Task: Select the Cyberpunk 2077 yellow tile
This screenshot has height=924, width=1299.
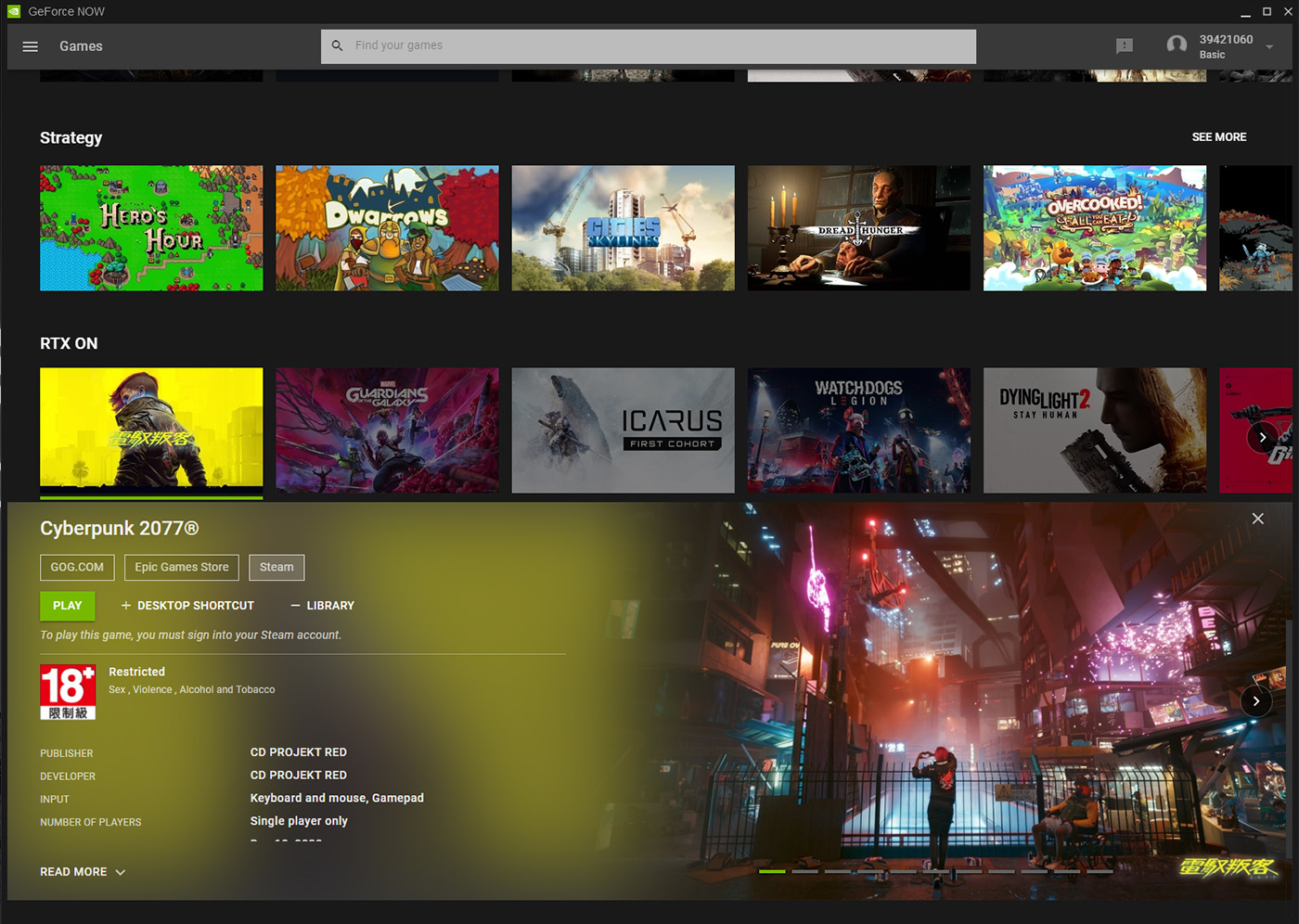Action: pyautogui.click(x=151, y=430)
